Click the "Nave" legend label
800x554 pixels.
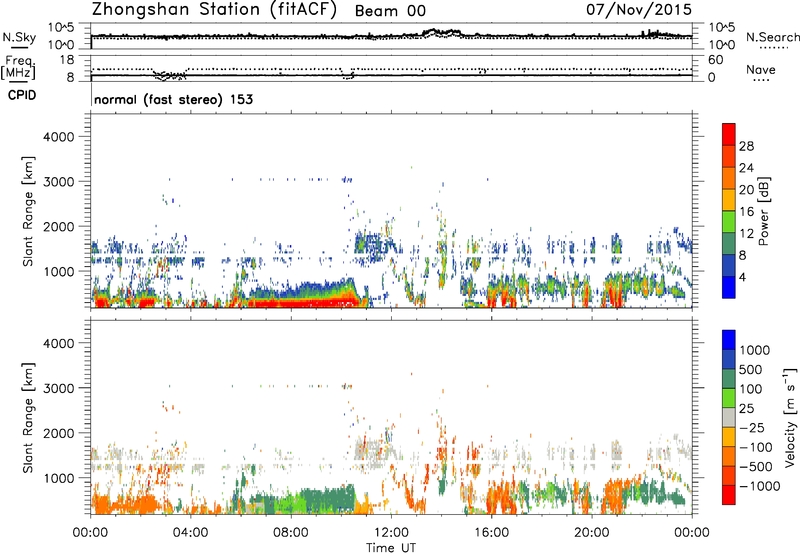tap(760, 69)
